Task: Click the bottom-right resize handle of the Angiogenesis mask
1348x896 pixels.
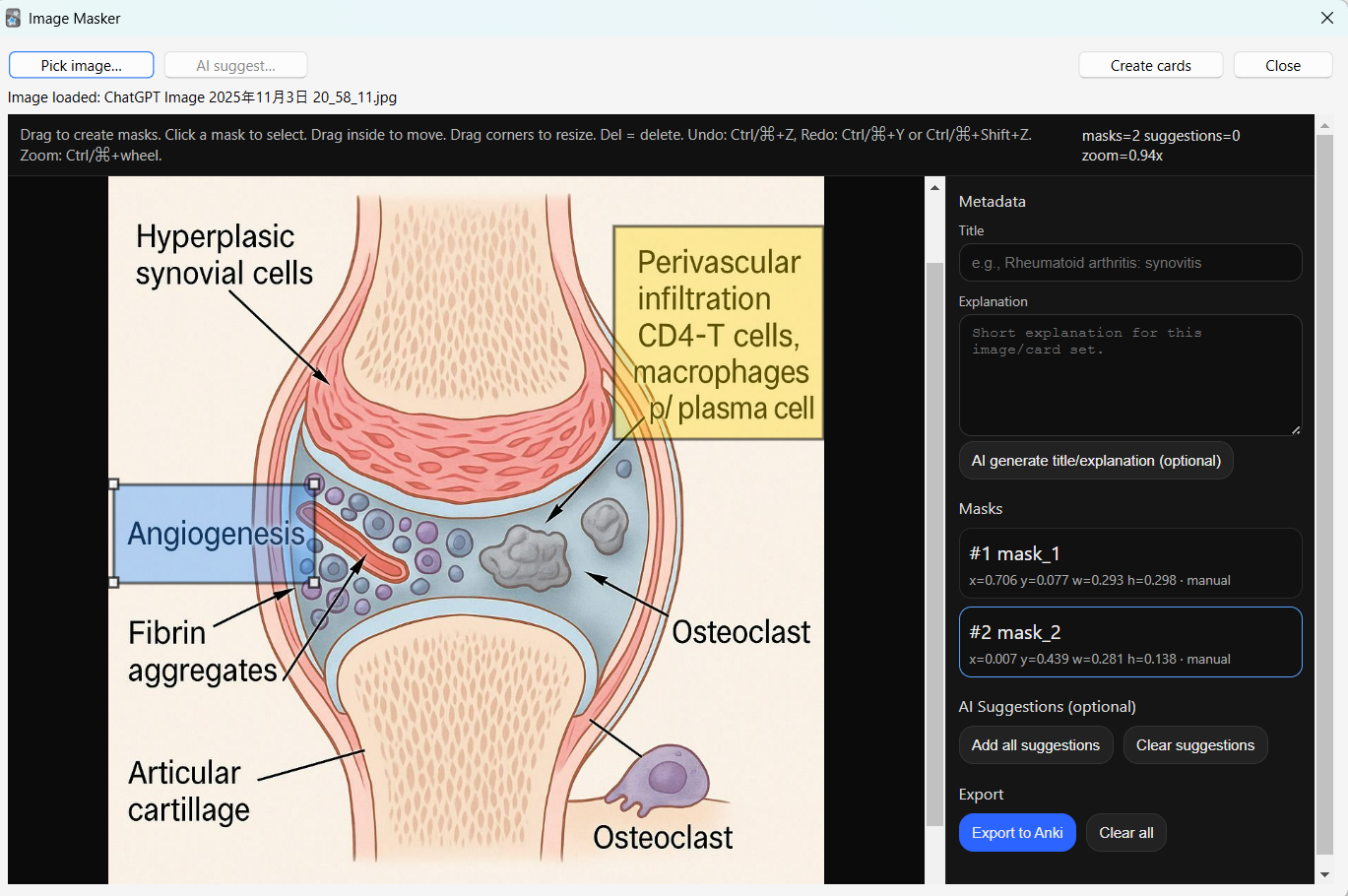Action: pos(314,583)
